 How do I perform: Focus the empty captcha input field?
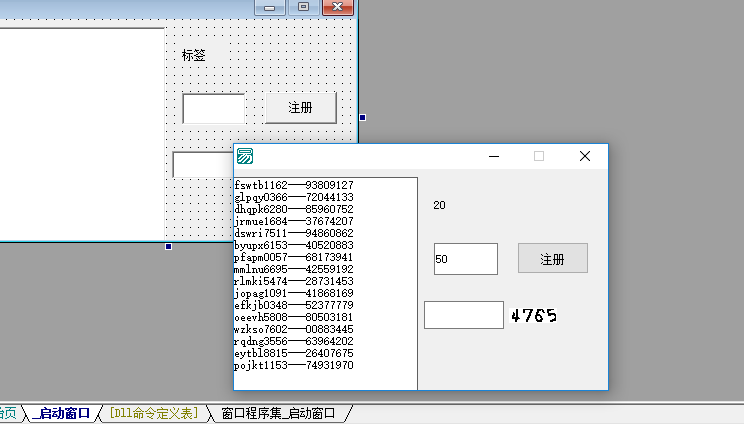point(463,315)
